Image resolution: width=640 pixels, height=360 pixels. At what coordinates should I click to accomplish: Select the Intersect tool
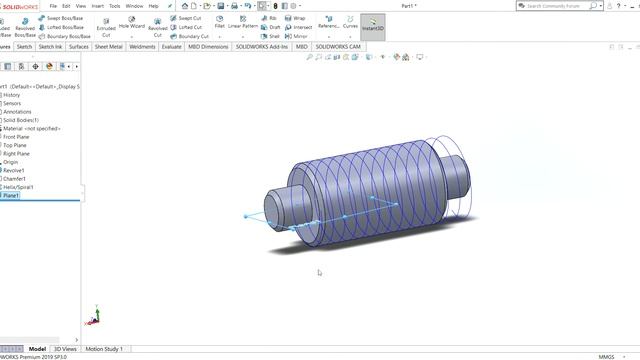point(299,27)
